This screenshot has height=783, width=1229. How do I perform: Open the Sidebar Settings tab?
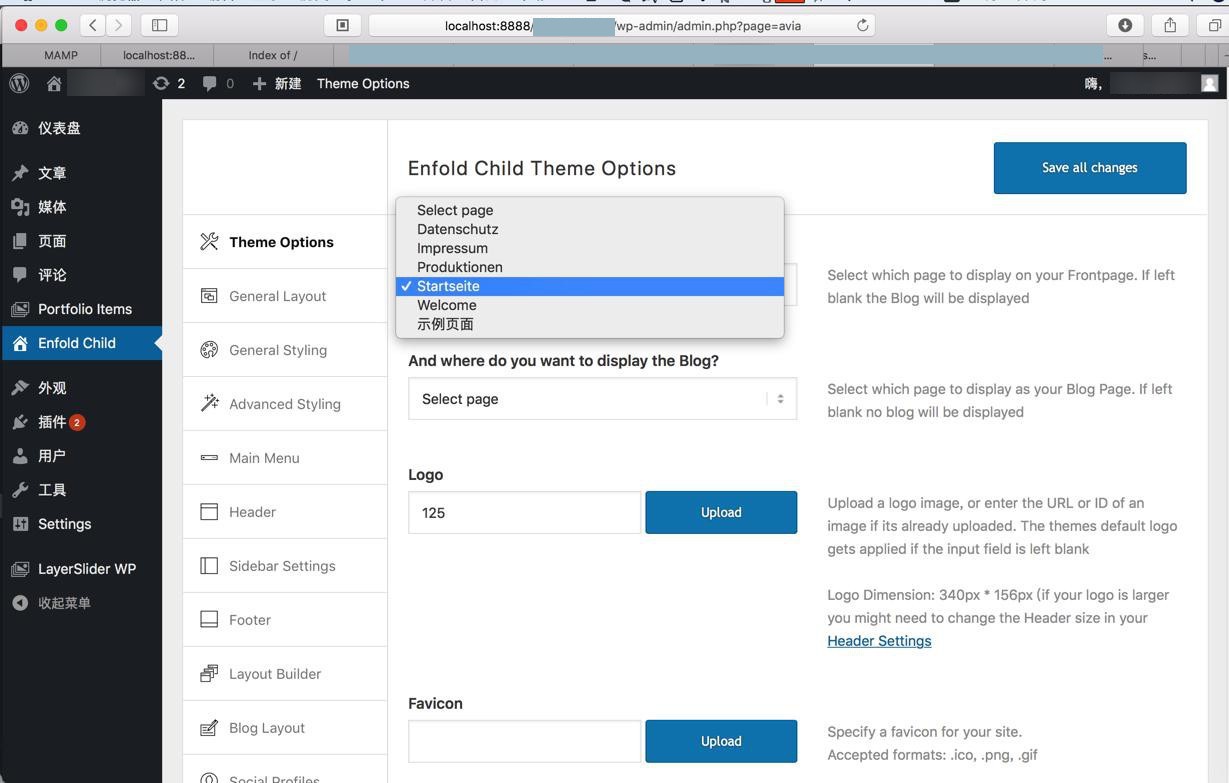click(285, 566)
